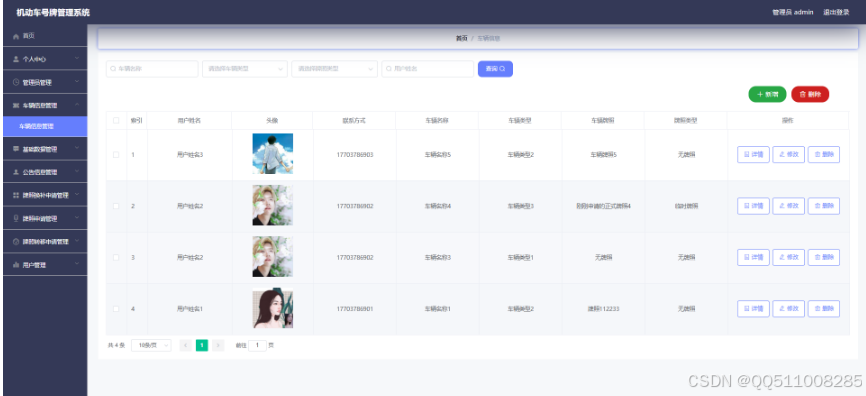Image resolution: width=866 pixels, height=396 pixels.
Task: Check the checkbox for row index 1
Action: click(x=116, y=155)
